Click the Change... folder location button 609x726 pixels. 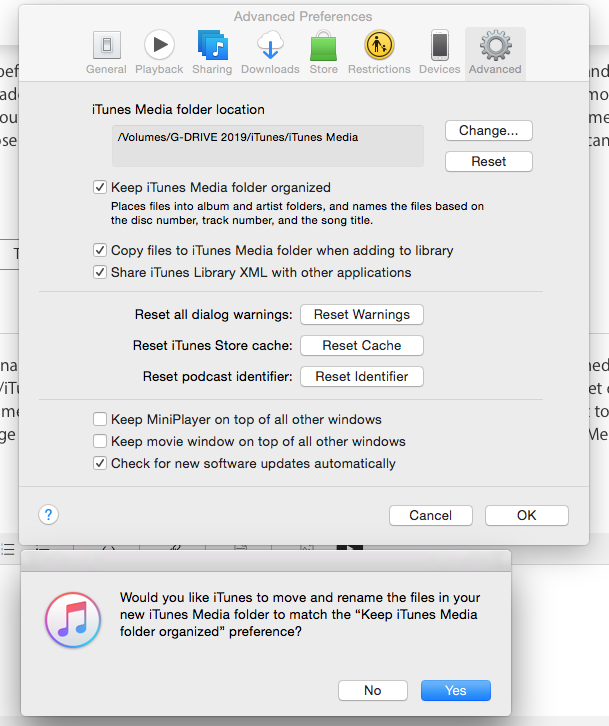pos(489,131)
